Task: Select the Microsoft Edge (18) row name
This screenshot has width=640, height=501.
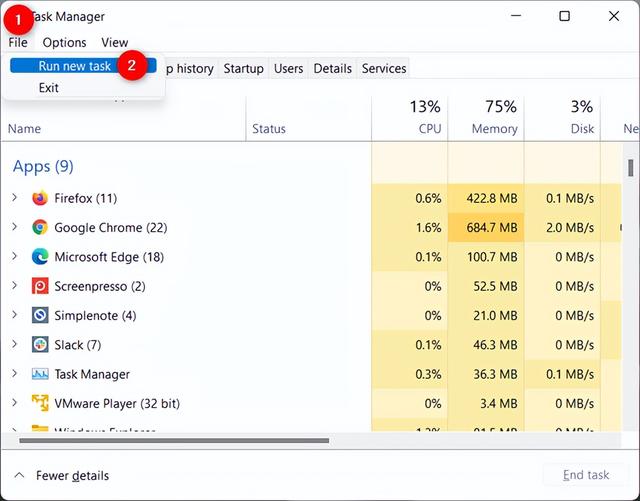Action: [x=109, y=257]
